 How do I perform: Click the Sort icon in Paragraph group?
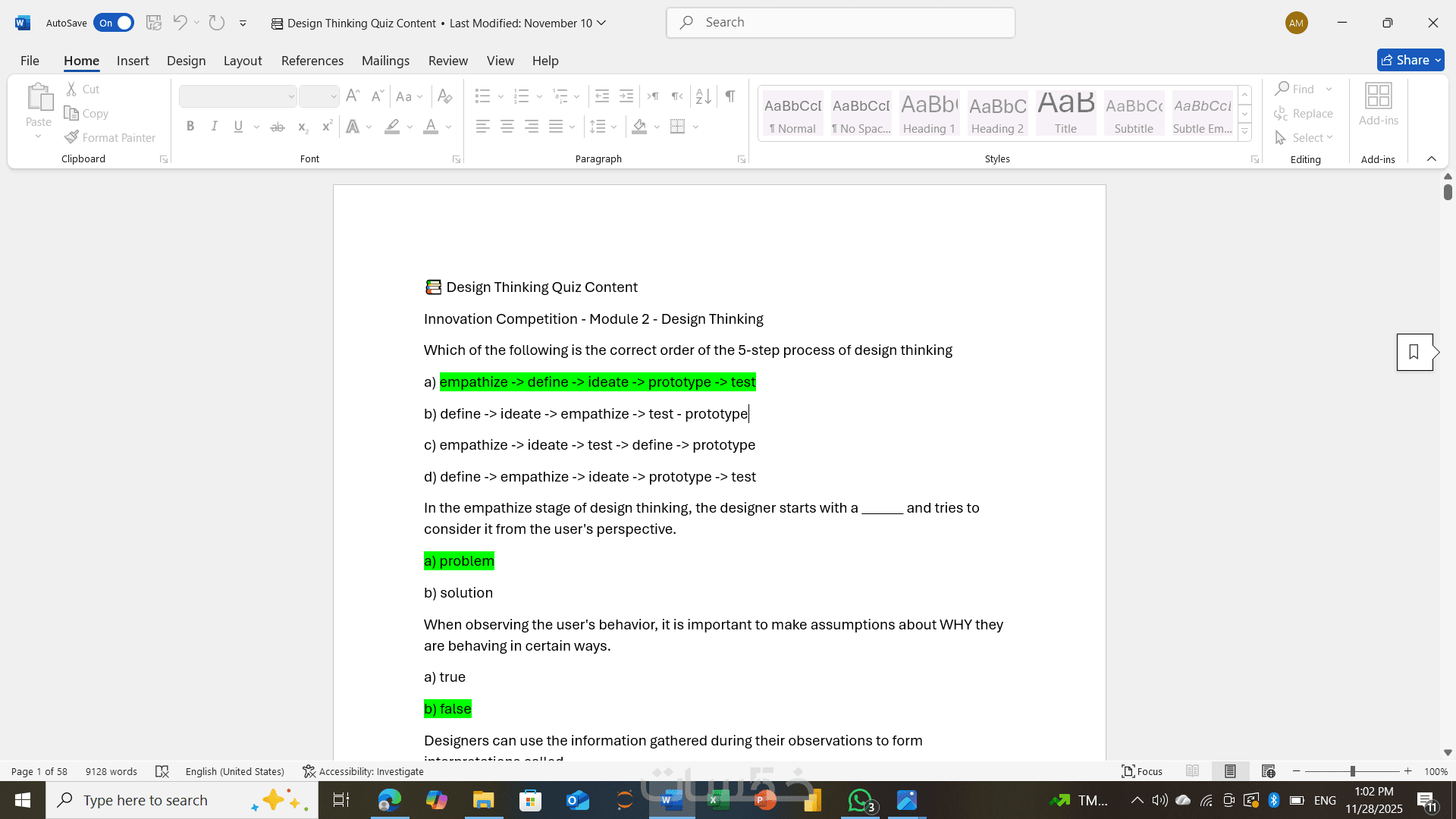click(703, 96)
